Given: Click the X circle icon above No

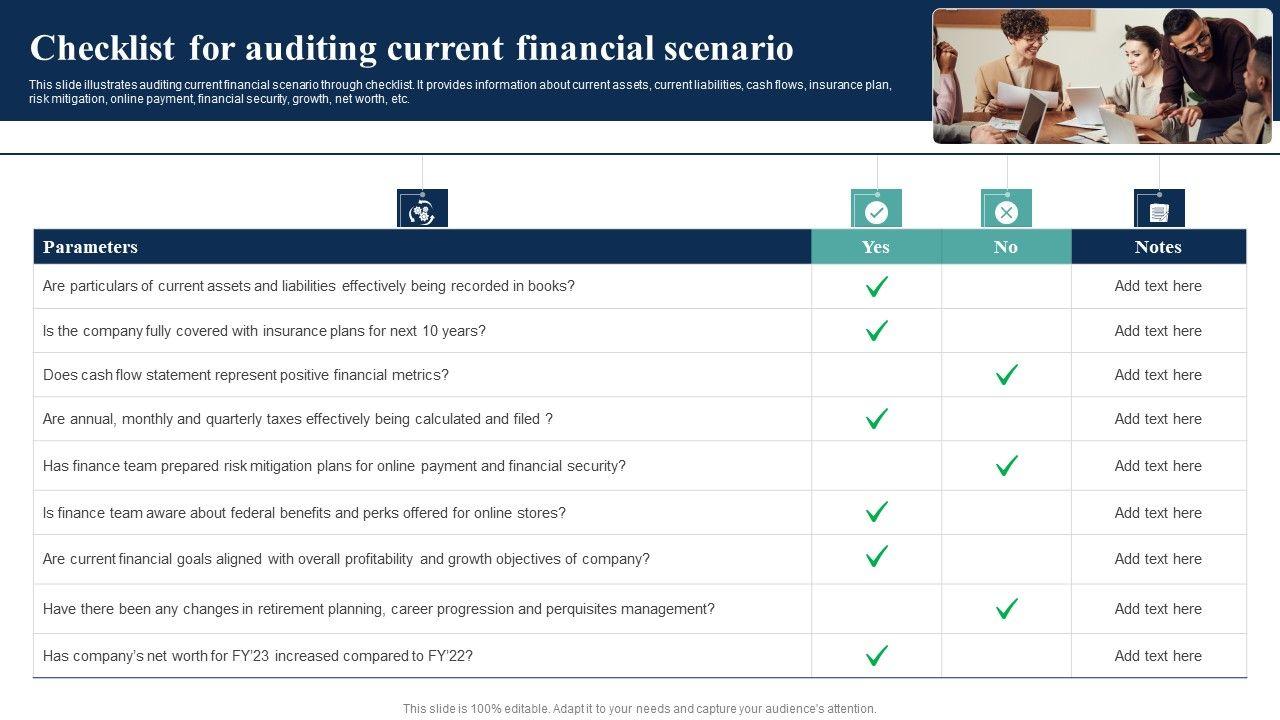Looking at the screenshot, I should [x=1006, y=209].
